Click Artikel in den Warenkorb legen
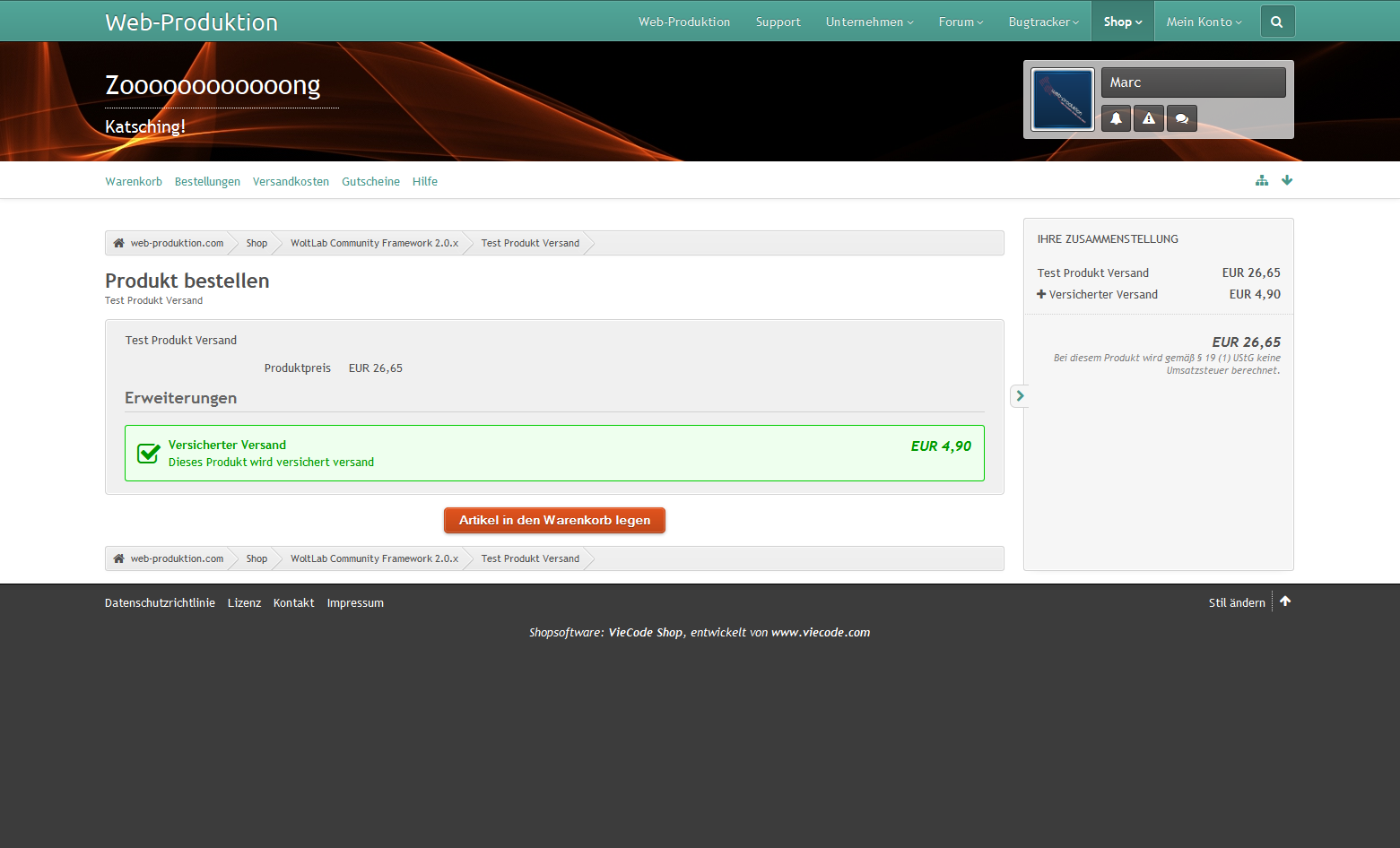This screenshot has width=1400, height=848. point(554,521)
